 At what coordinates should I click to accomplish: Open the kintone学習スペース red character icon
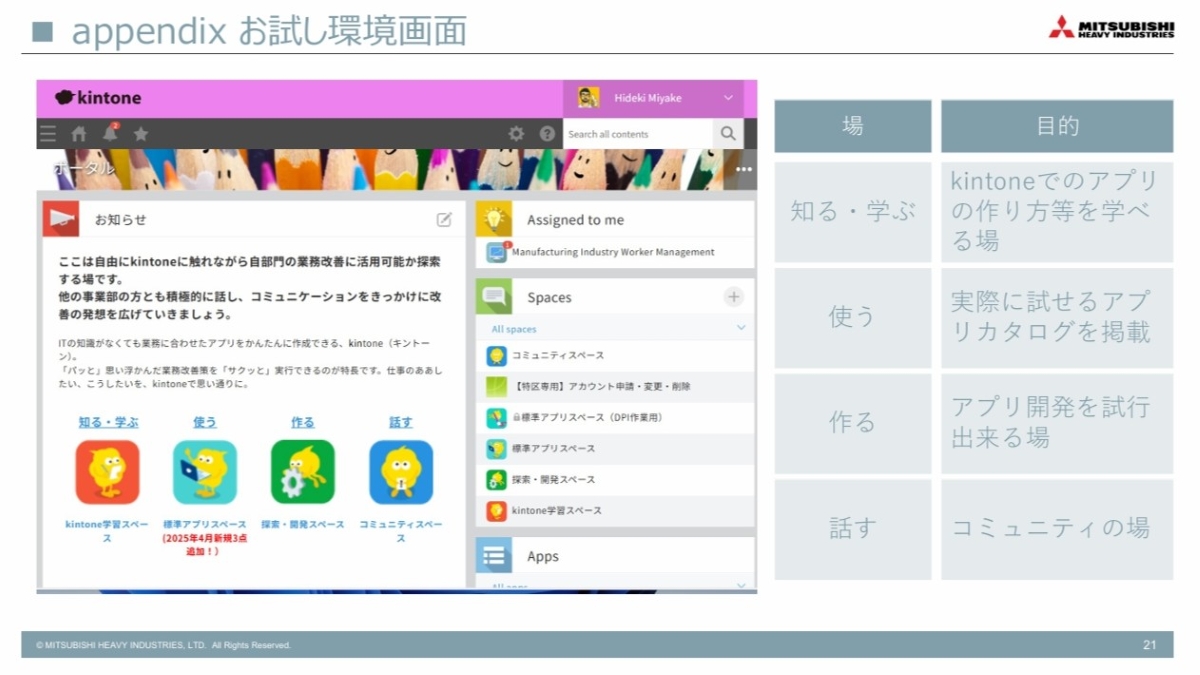[107, 472]
